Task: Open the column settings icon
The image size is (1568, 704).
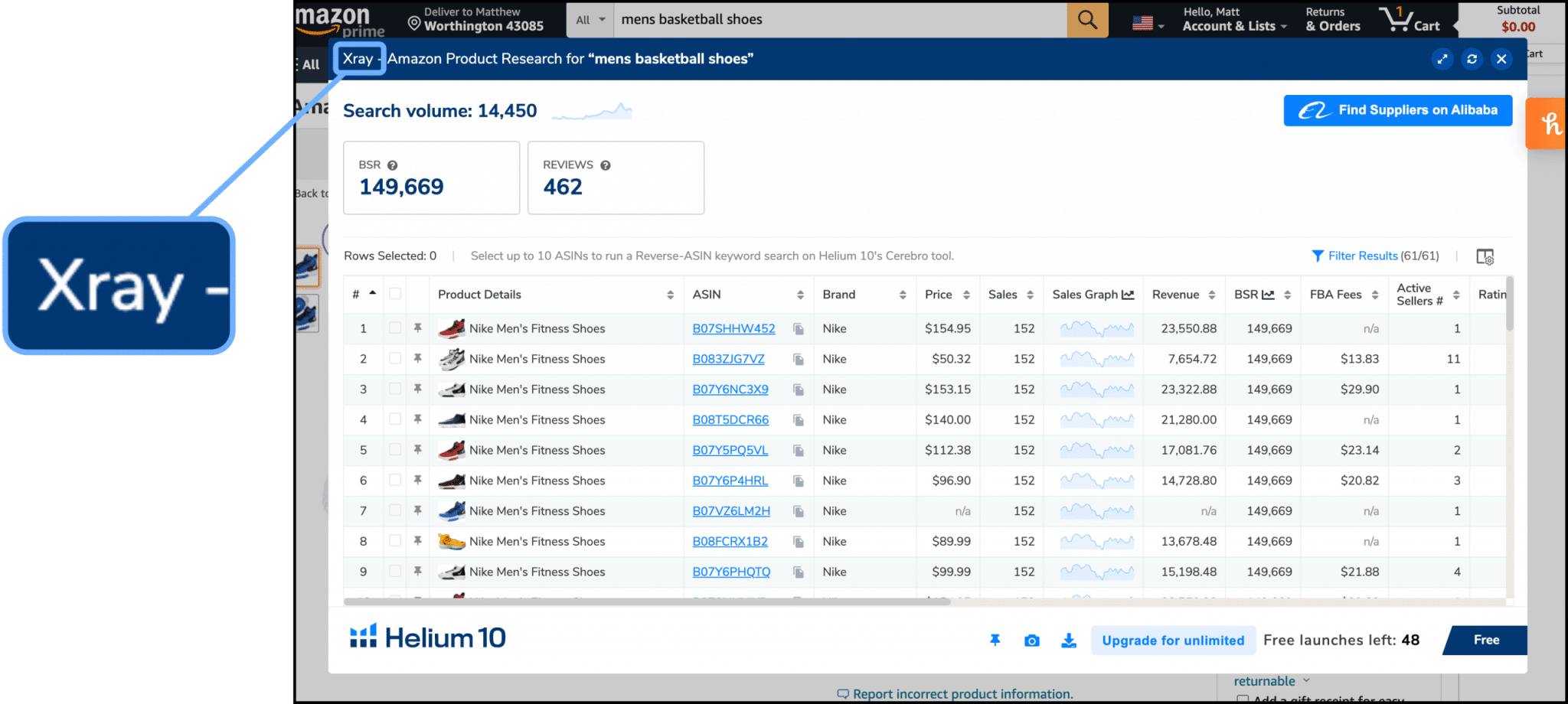Action: (x=1485, y=256)
